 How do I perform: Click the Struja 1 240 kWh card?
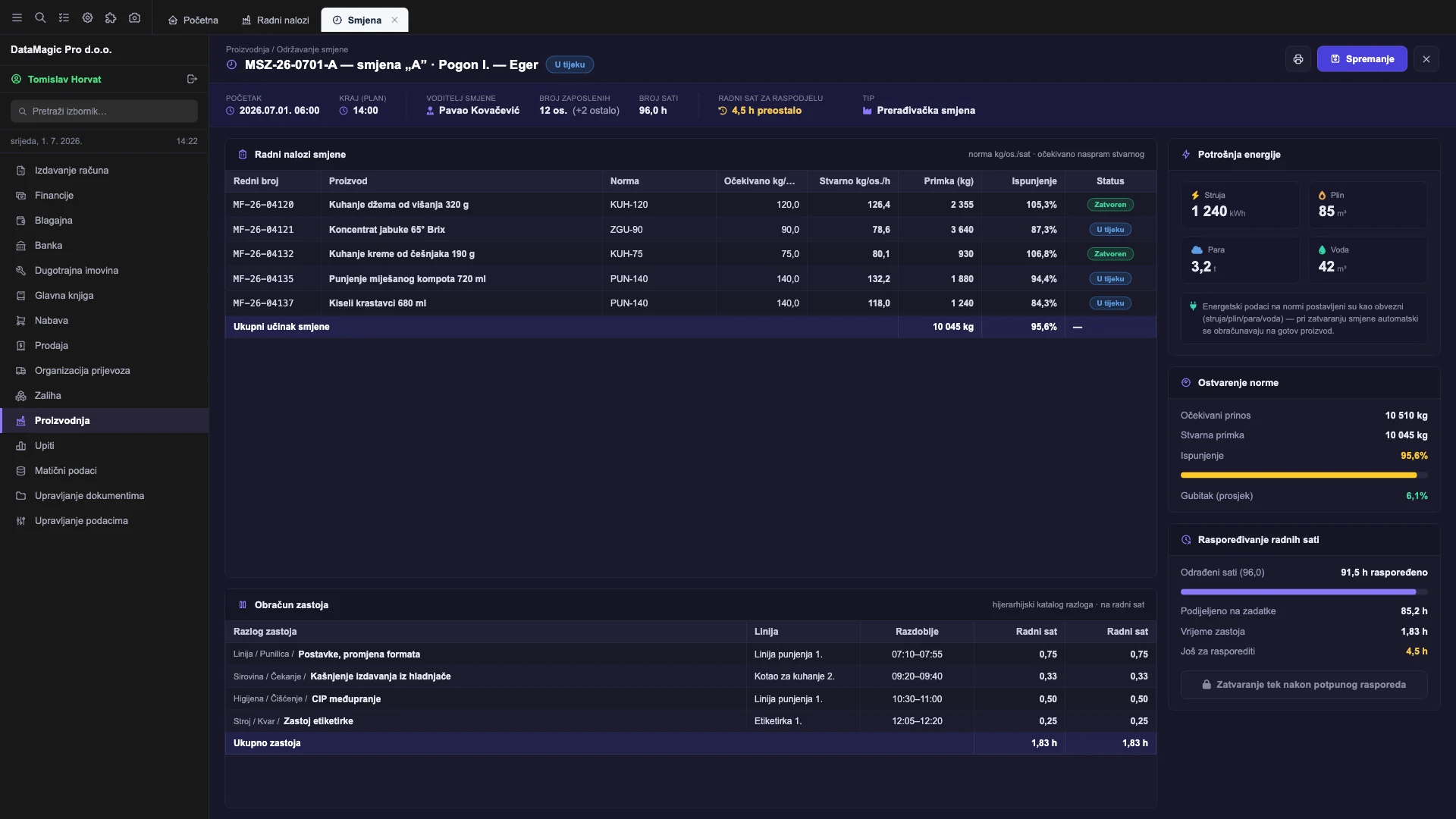click(x=1240, y=205)
